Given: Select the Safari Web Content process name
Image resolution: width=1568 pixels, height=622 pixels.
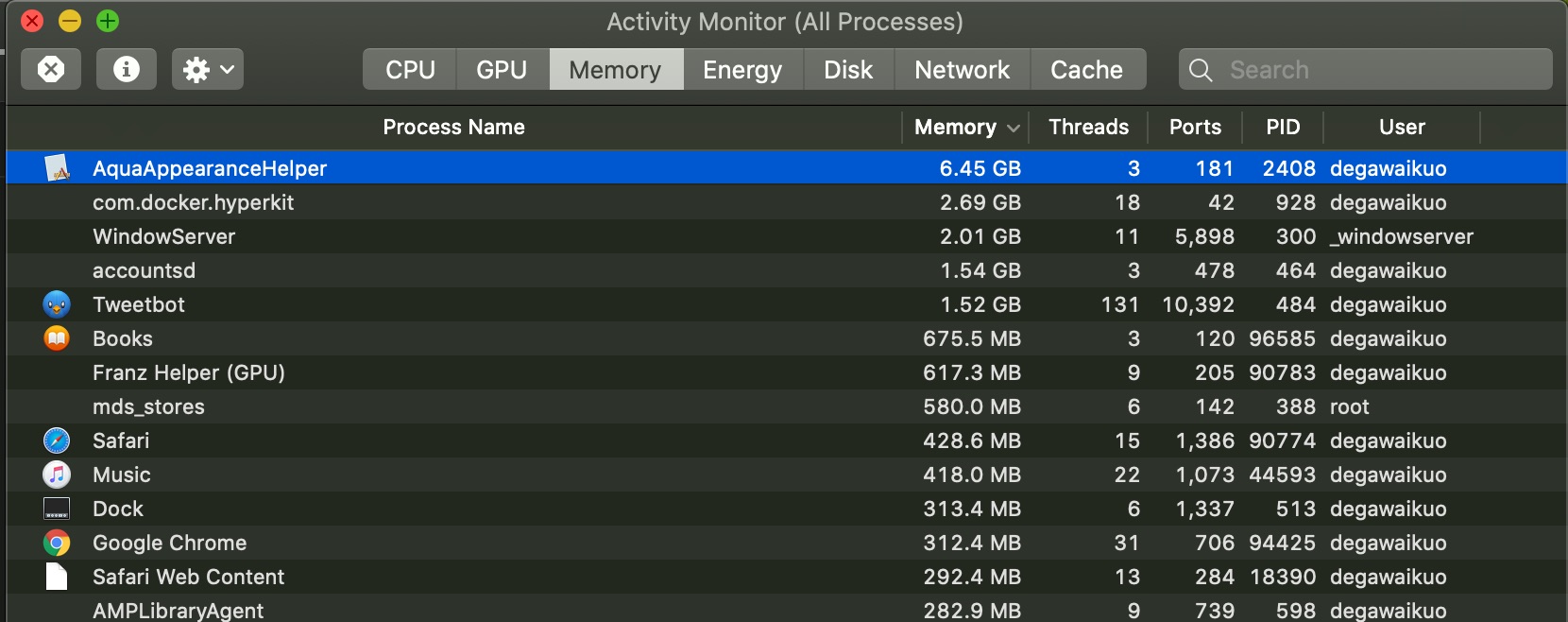Looking at the screenshot, I should [x=189, y=577].
